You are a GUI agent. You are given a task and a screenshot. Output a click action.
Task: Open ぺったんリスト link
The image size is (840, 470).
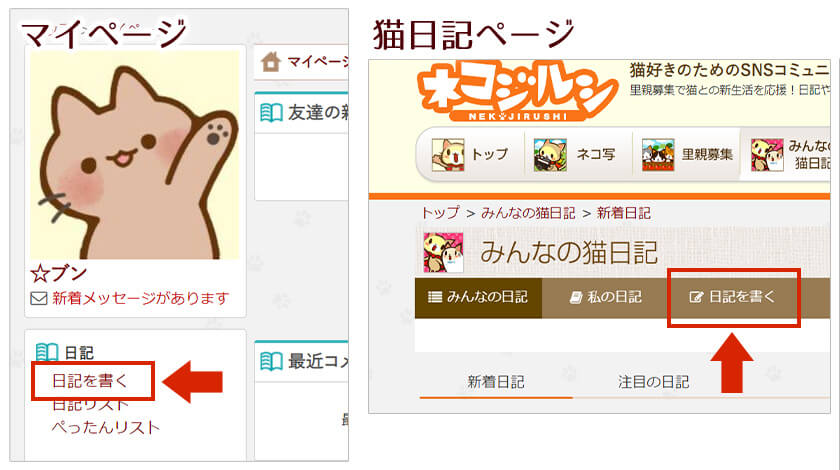pyautogui.click(x=106, y=427)
